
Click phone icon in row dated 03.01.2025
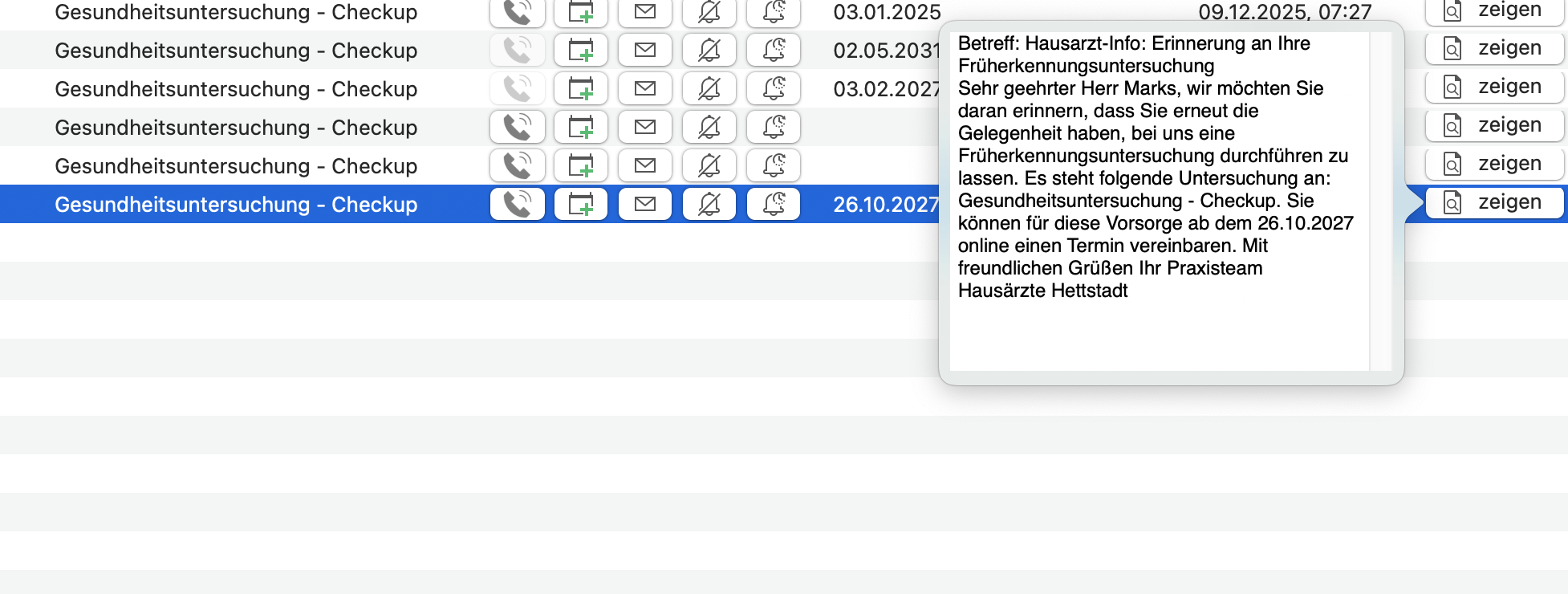(x=518, y=11)
